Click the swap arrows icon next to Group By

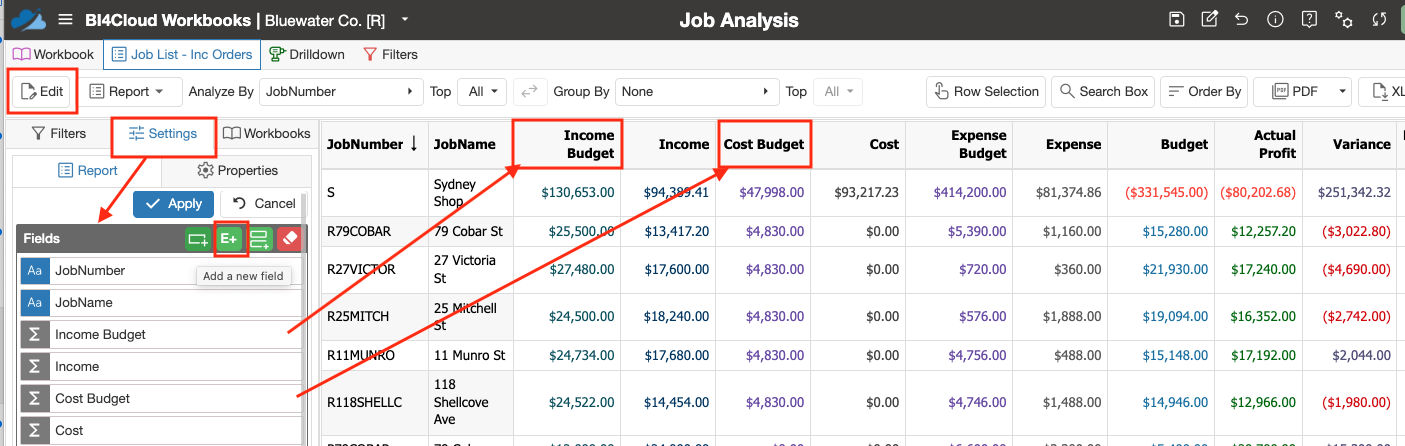click(530, 91)
